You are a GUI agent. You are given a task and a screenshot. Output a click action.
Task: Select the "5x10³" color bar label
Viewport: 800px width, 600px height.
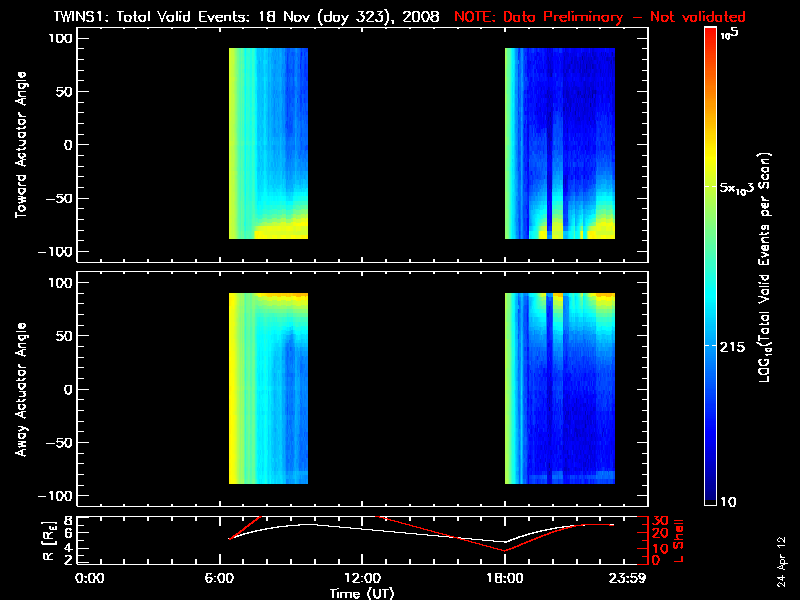click(x=740, y=187)
